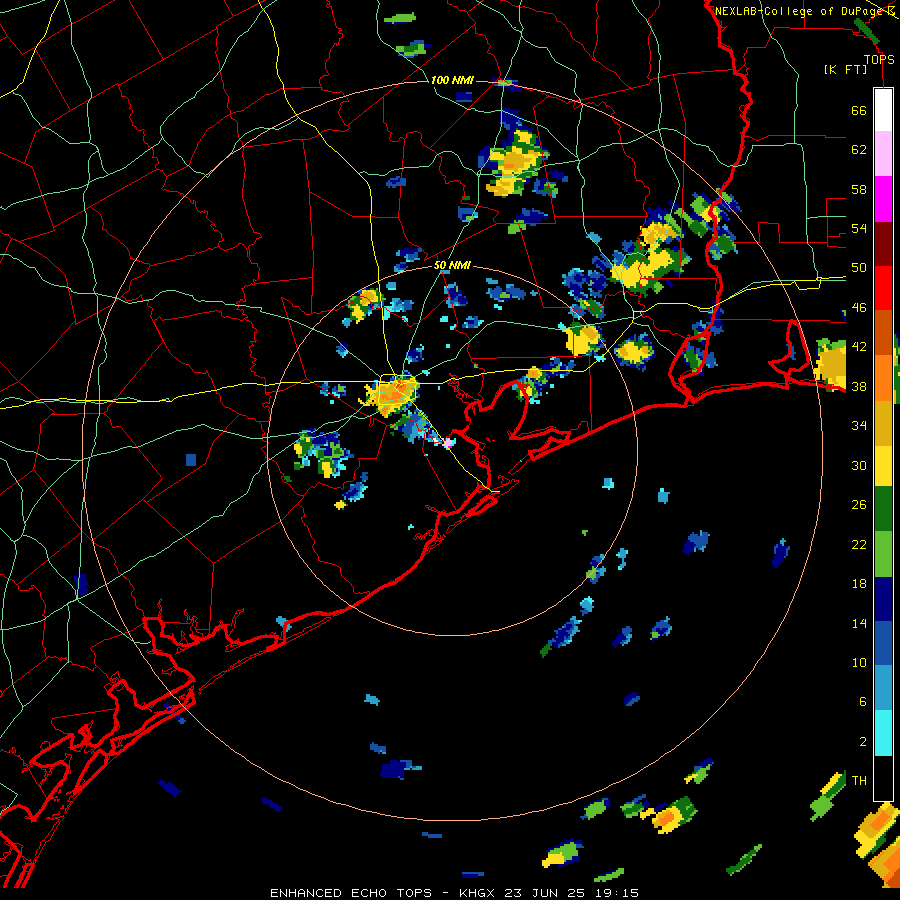Screen dimensions: 900x900
Task: Click the TH threshold label on legend
Action: (859, 781)
